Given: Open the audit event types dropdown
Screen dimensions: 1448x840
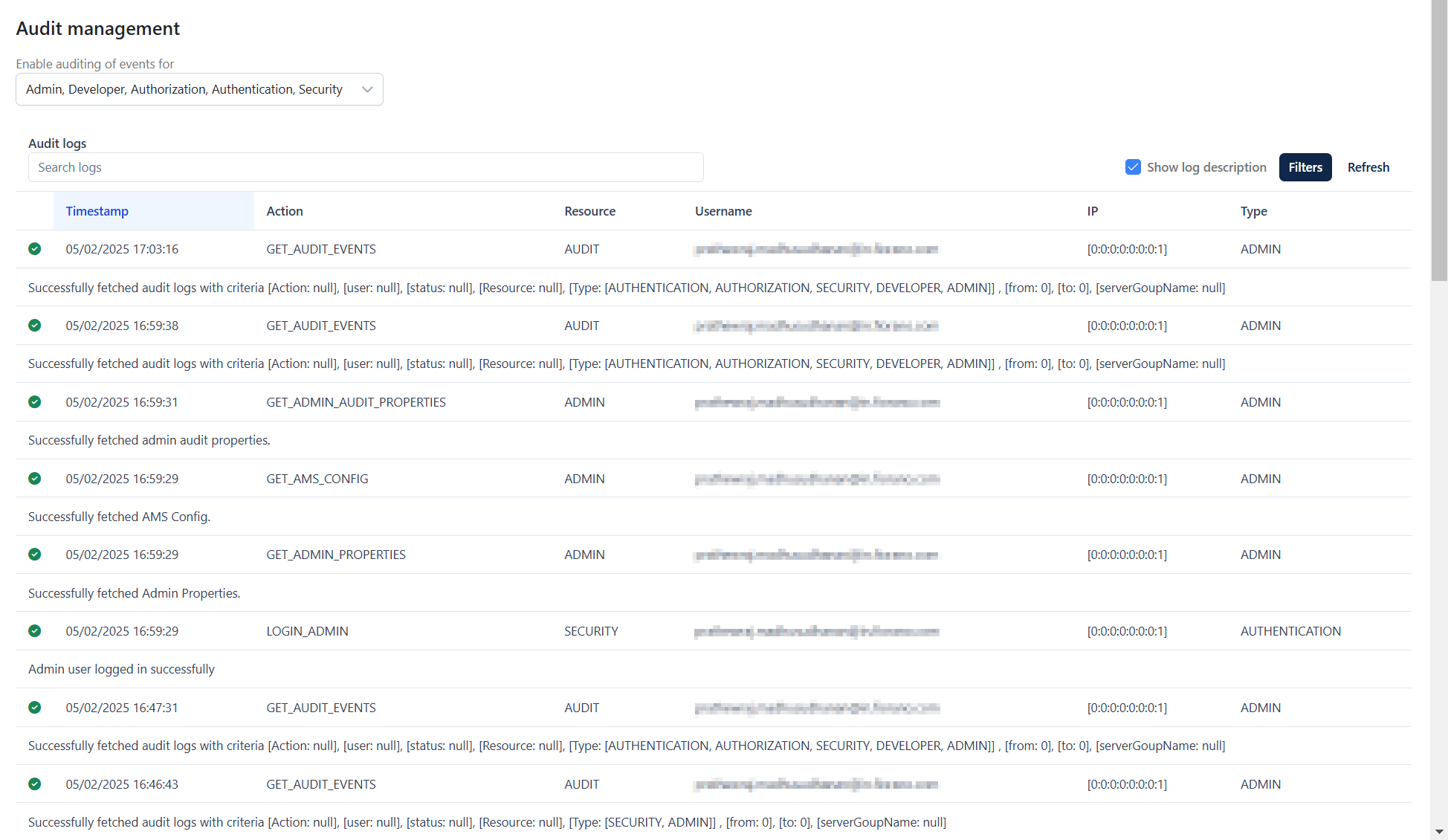Looking at the screenshot, I should (x=199, y=89).
